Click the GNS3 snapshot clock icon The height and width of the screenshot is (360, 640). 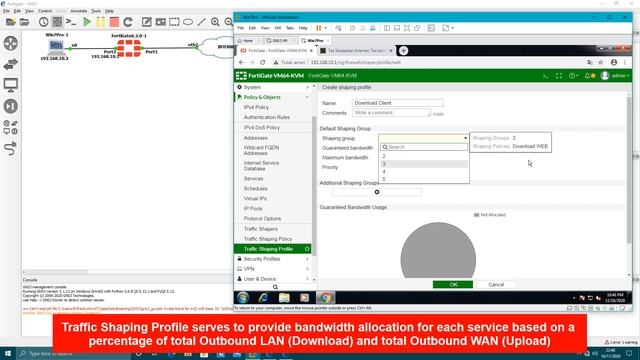44,22
